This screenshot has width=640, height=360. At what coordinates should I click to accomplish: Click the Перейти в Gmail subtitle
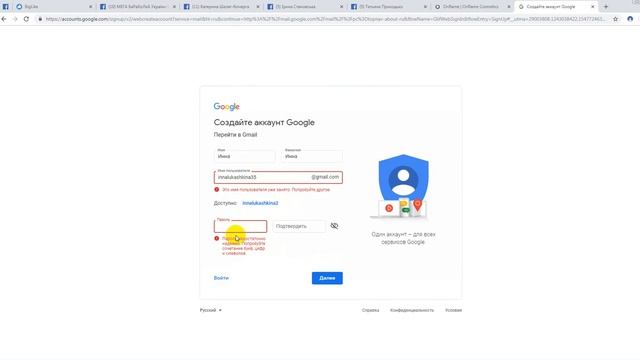pyautogui.click(x=236, y=135)
